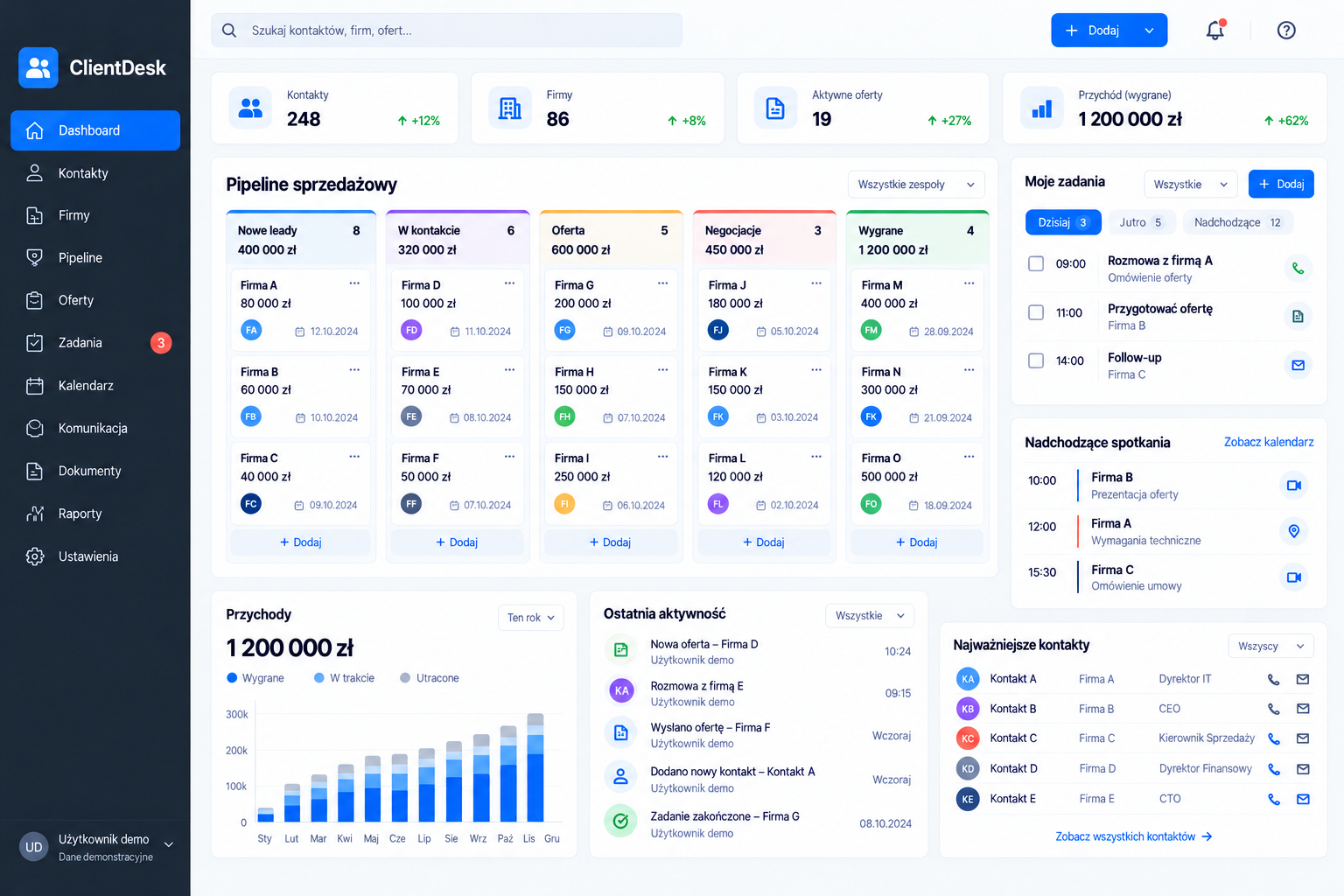The height and width of the screenshot is (896, 1344).
Task: Email Kontakt B via envelope icon
Action: pos(1303,709)
